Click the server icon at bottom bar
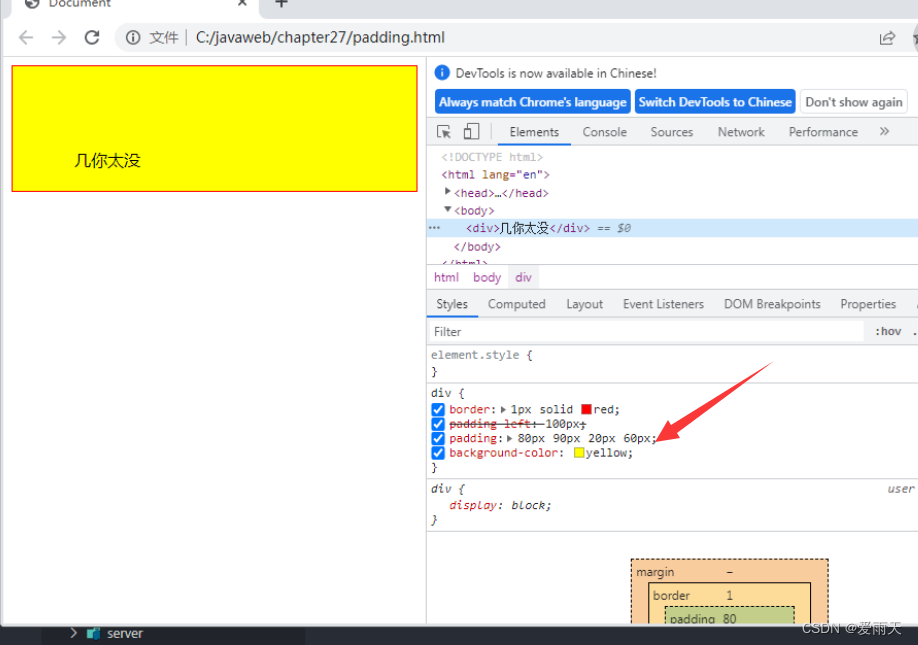The image size is (918, 645). [93, 633]
